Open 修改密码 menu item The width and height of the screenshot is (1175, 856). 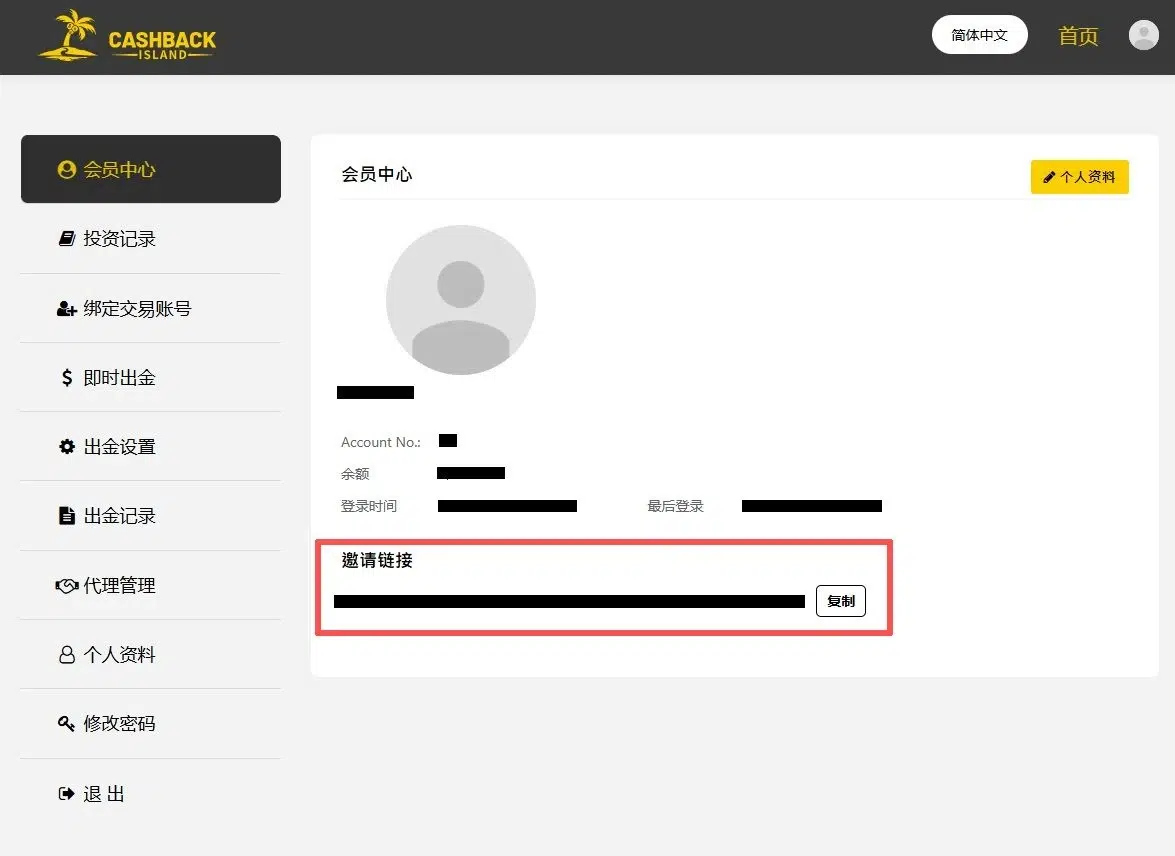(x=151, y=723)
